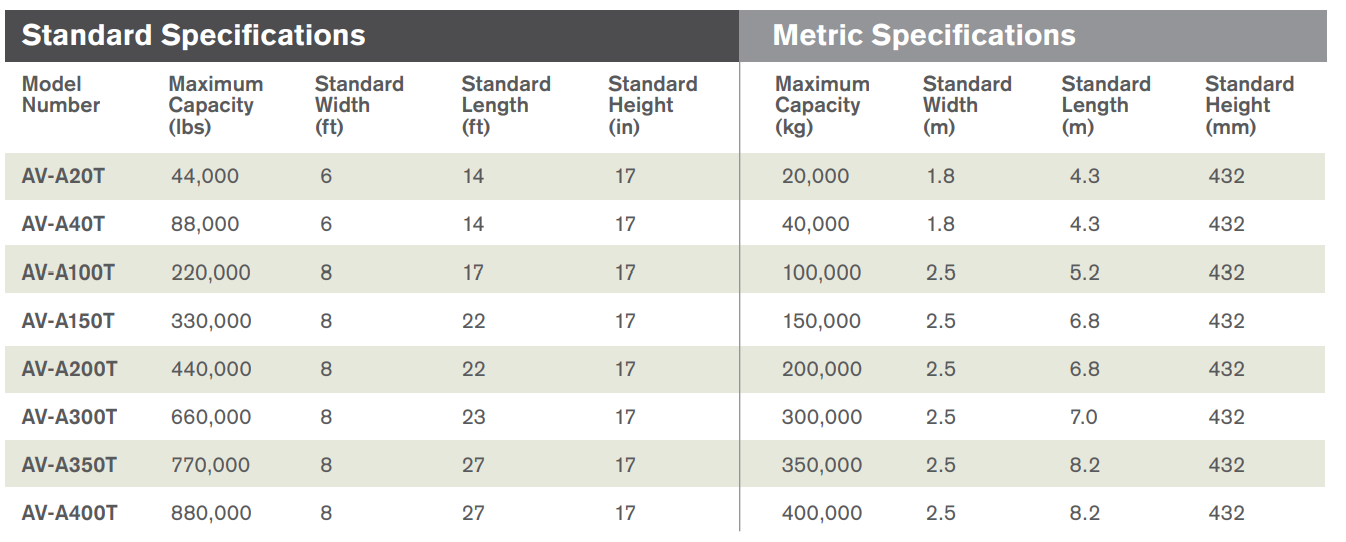This screenshot has width=1346, height=542.
Task: Select the AV-A300T model cell
Action: click(69, 417)
